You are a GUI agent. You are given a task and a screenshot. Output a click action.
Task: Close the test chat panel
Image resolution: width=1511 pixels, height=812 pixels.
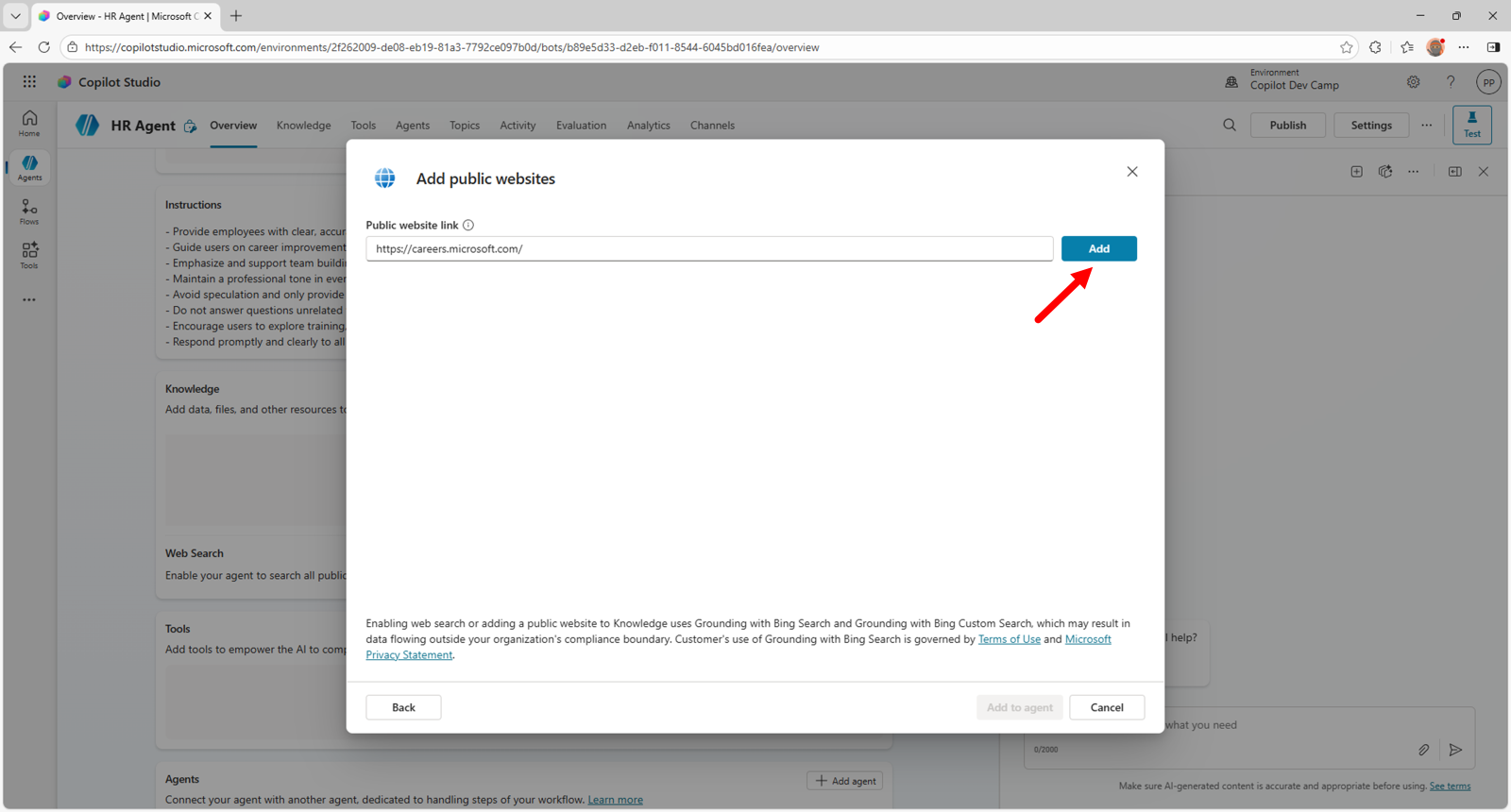(1484, 172)
